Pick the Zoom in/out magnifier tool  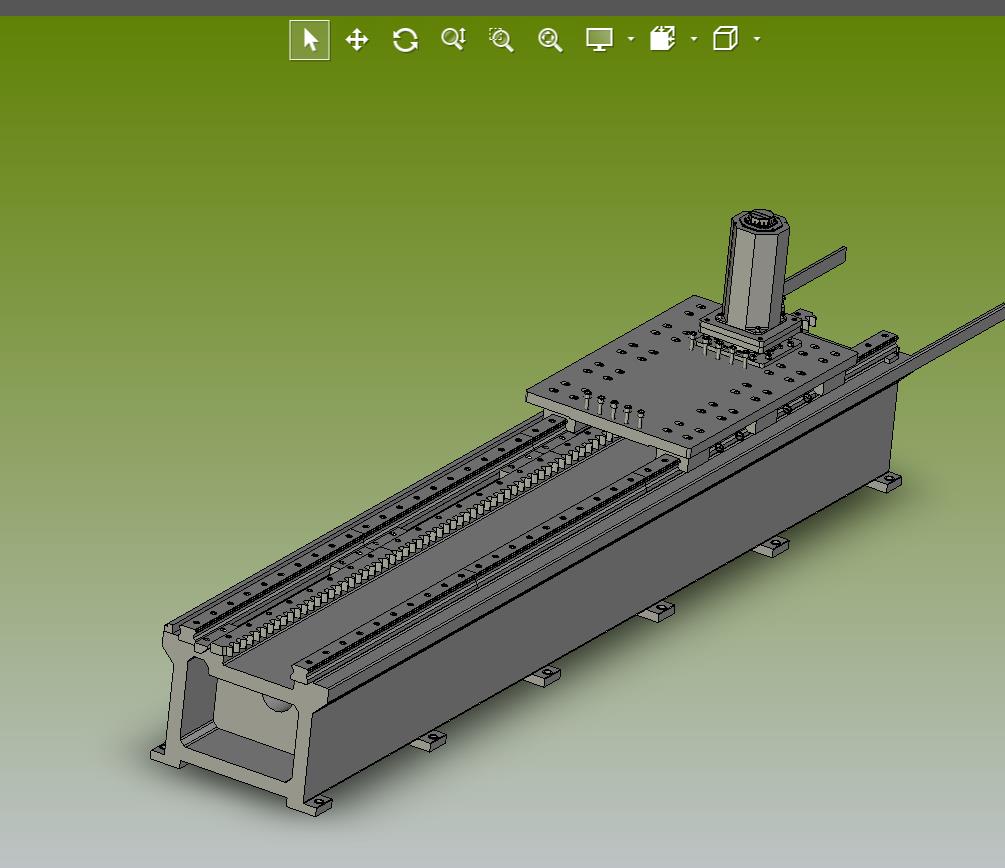tap(454, 39)
